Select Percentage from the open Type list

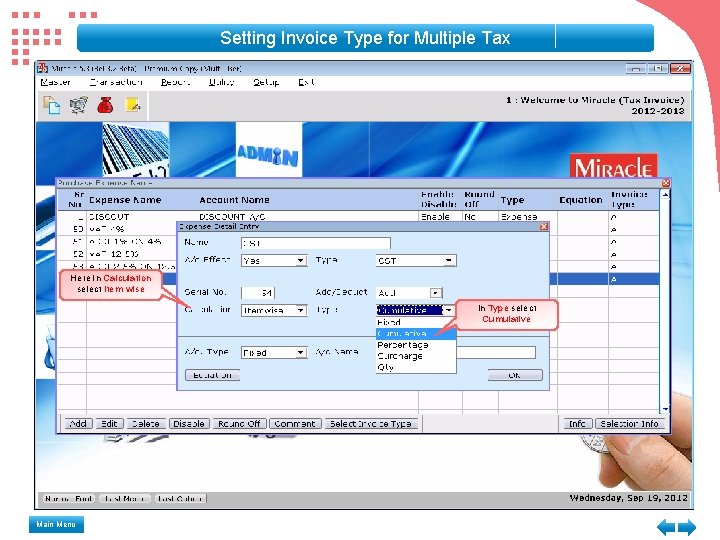click(416, 345)
